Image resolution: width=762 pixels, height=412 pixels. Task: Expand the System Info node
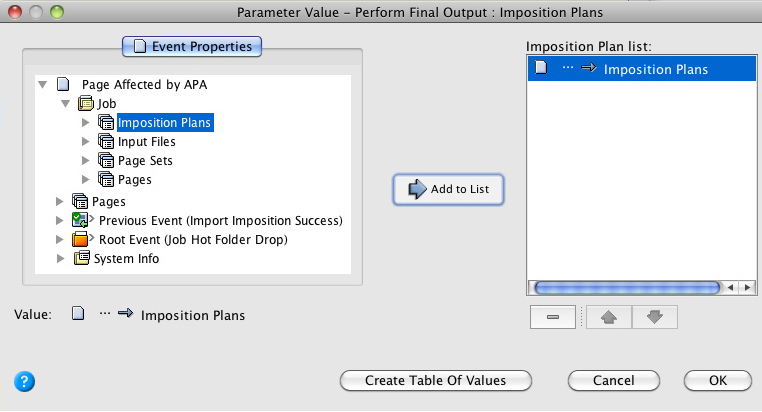60,258
